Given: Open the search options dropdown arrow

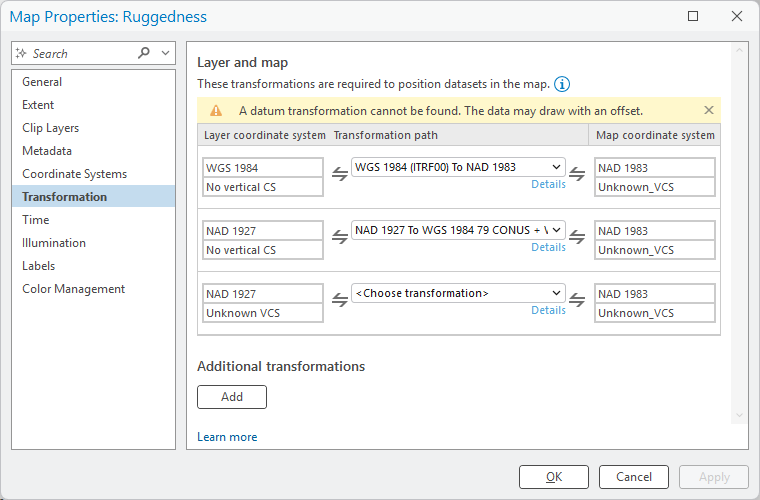Looking at the screenshot, I should (165, 53).
